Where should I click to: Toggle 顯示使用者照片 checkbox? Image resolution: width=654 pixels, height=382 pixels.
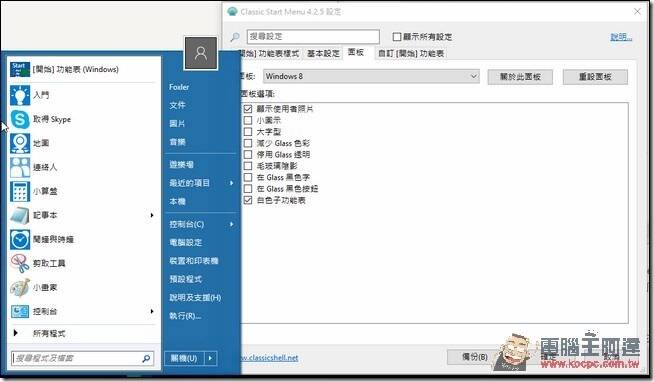point(248,109)
